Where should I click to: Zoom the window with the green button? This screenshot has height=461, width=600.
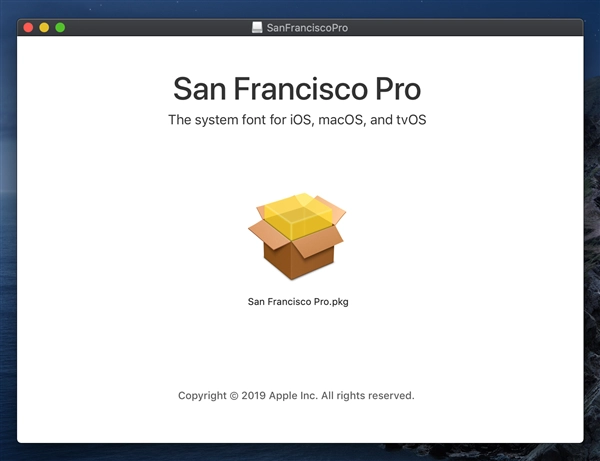[60, 28]
